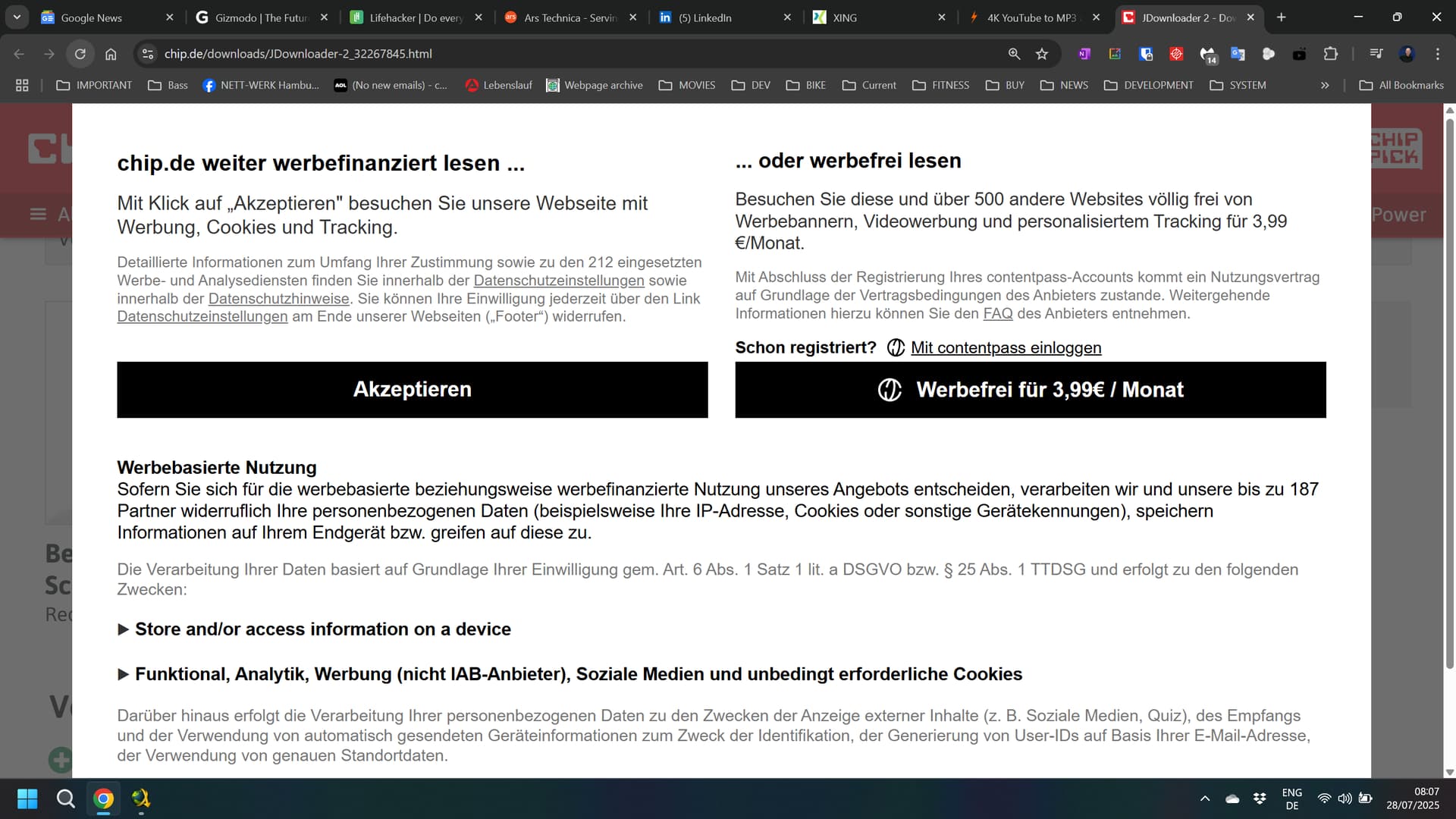Open the Extensions puzzle-piece menu
1456x819 pixels.
pyautogui.click(x=1330, y=54)
